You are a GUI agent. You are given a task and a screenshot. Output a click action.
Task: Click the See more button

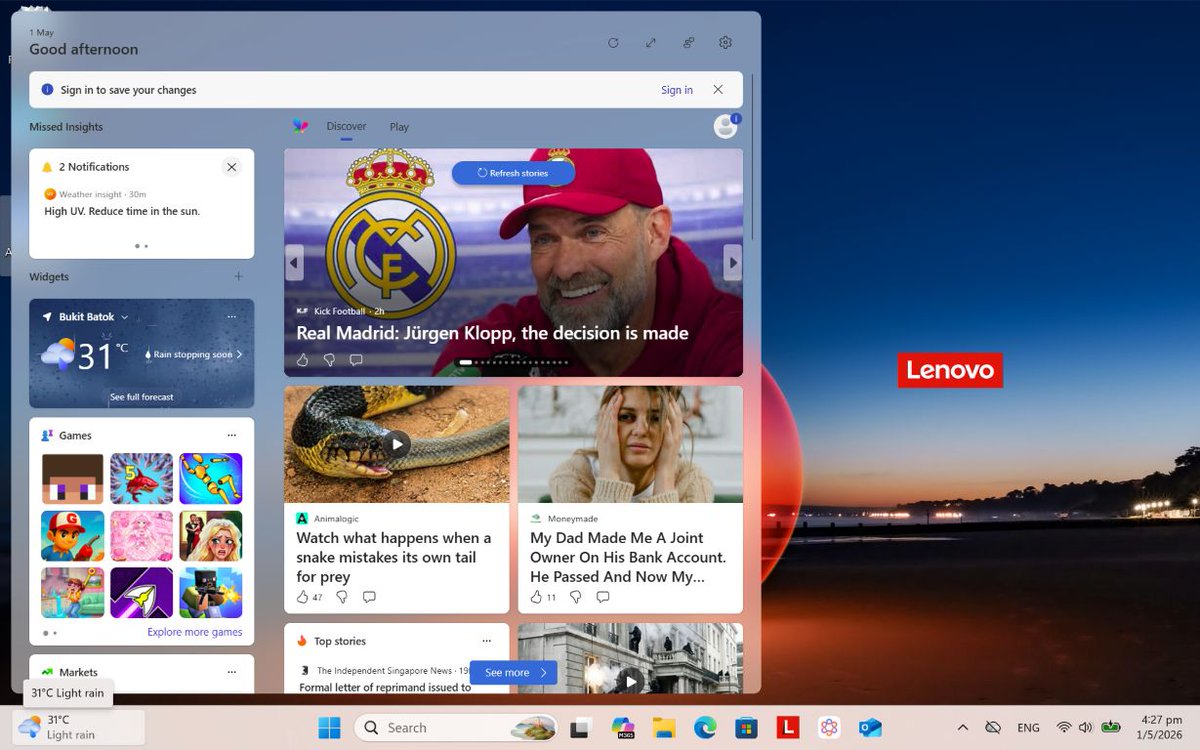coord(513,673)
